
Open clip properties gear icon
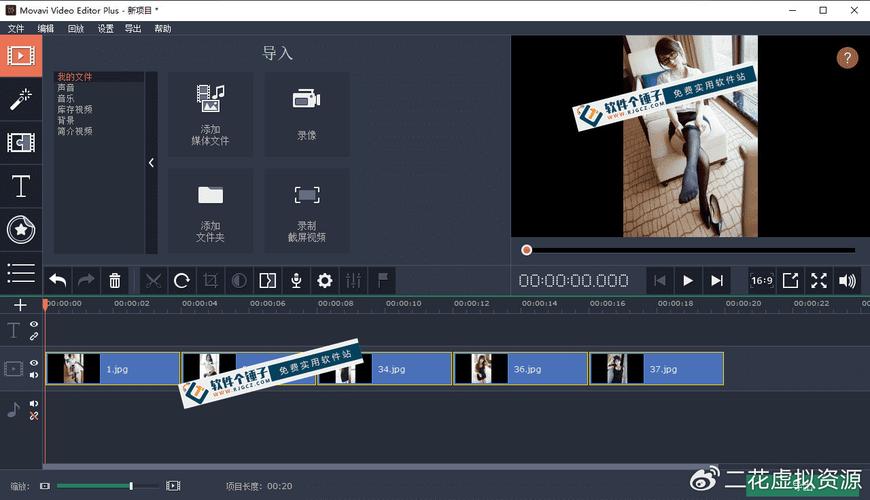pos(325,281)
